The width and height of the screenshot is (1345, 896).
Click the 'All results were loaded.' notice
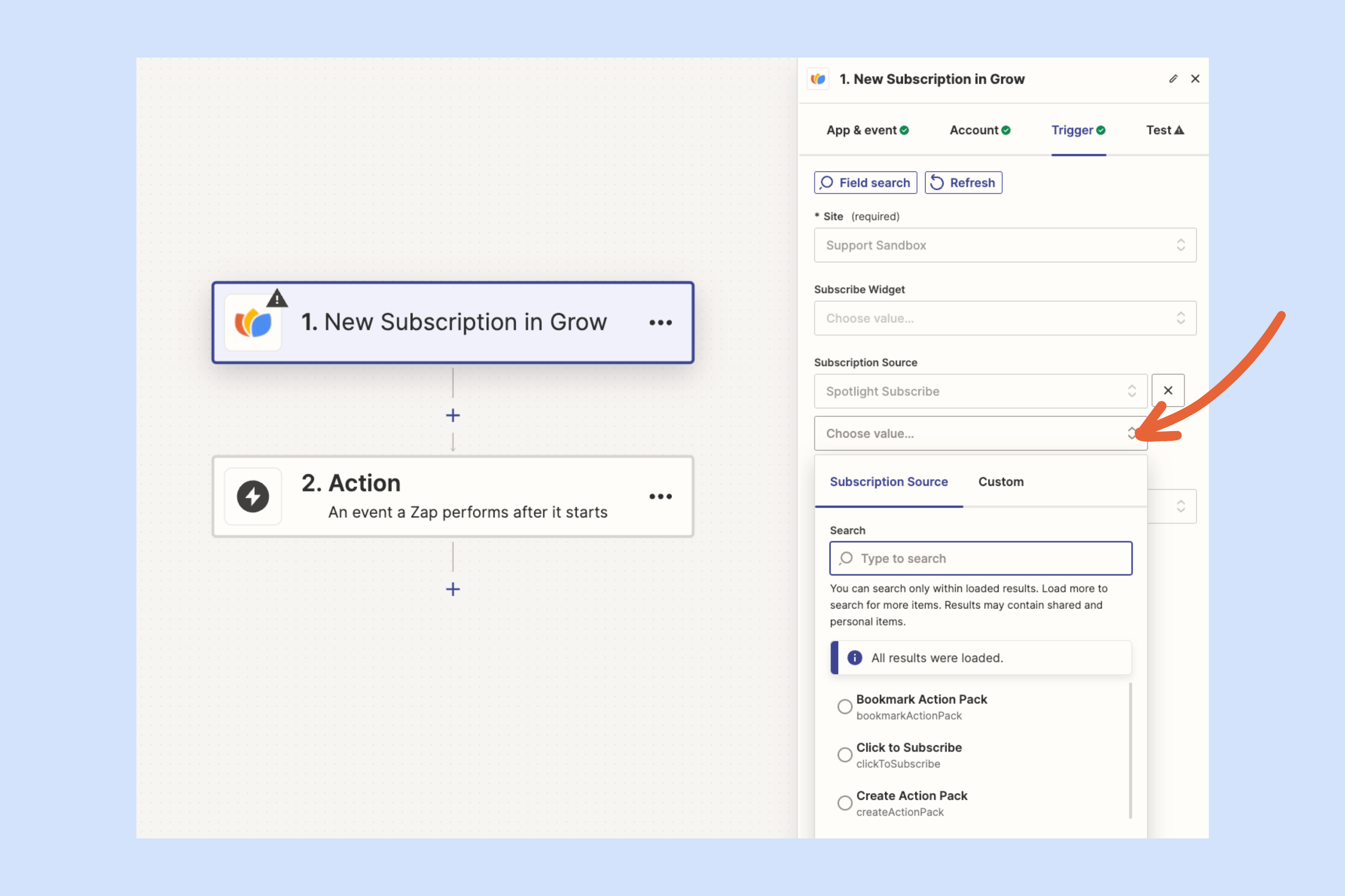[981, 658]
